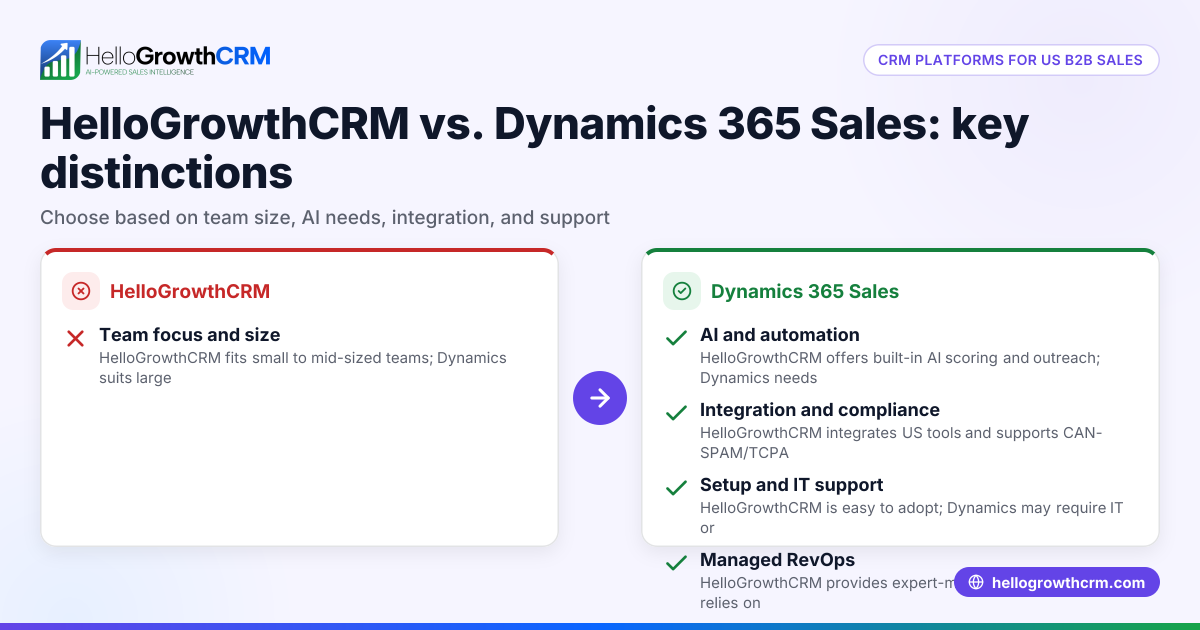Click the CRM Platforms for US B2B Sales tag
The height and width of the screenshot is (630, 1200).
(x=1010, y=60)
